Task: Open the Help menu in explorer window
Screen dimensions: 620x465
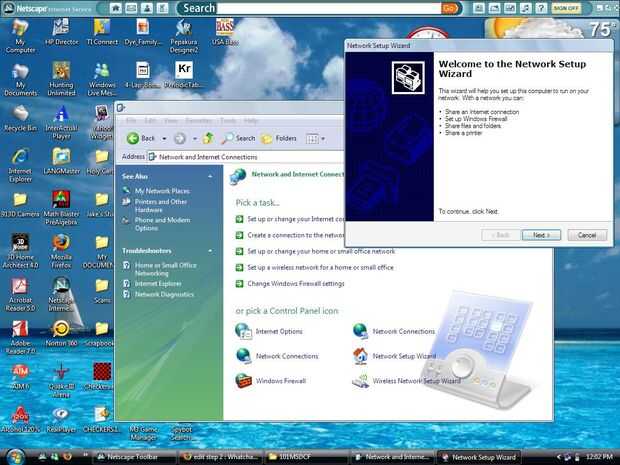Action: pyautogui.click(x=251, y=120)
